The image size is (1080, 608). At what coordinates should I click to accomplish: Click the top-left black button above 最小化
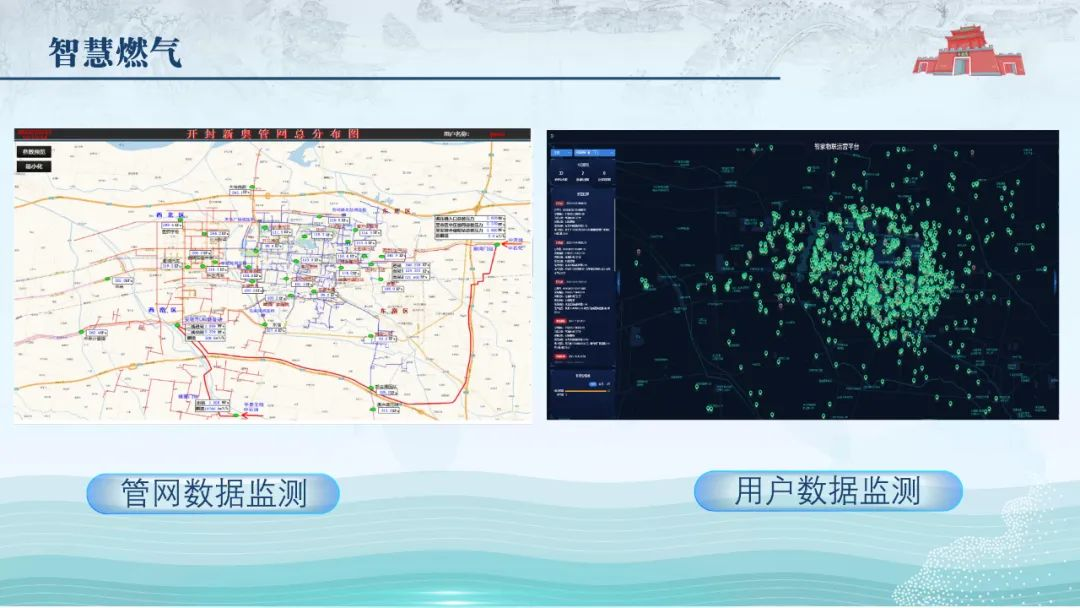click(36, 152)
